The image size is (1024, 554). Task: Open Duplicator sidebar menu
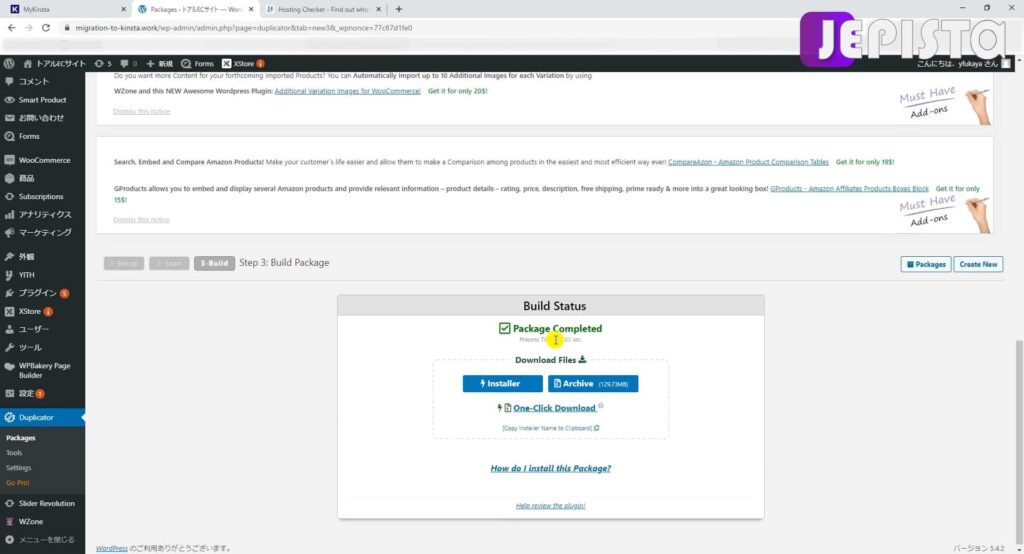coord(42,417)
